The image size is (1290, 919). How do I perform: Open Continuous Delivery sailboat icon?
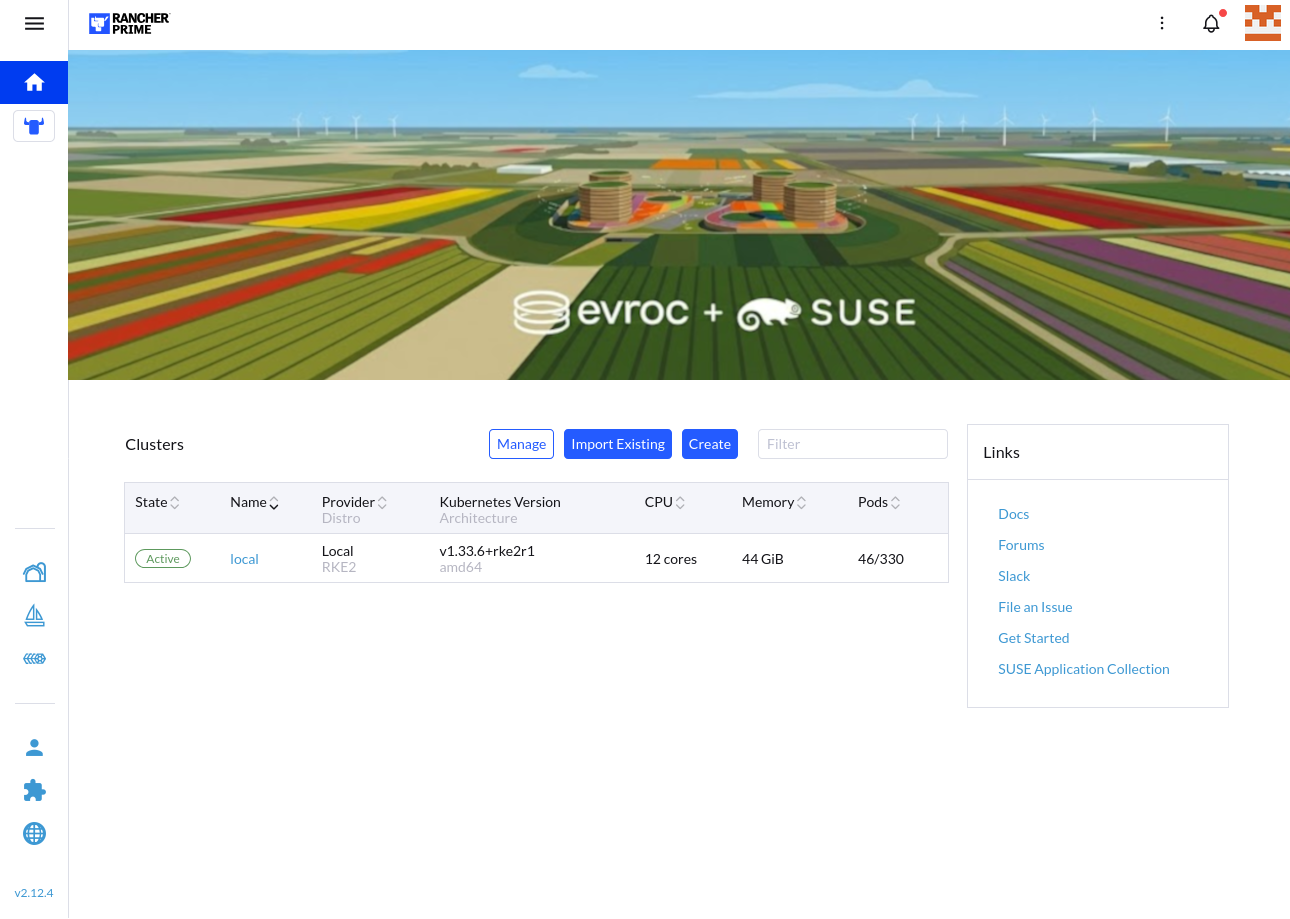pos(34,616)
